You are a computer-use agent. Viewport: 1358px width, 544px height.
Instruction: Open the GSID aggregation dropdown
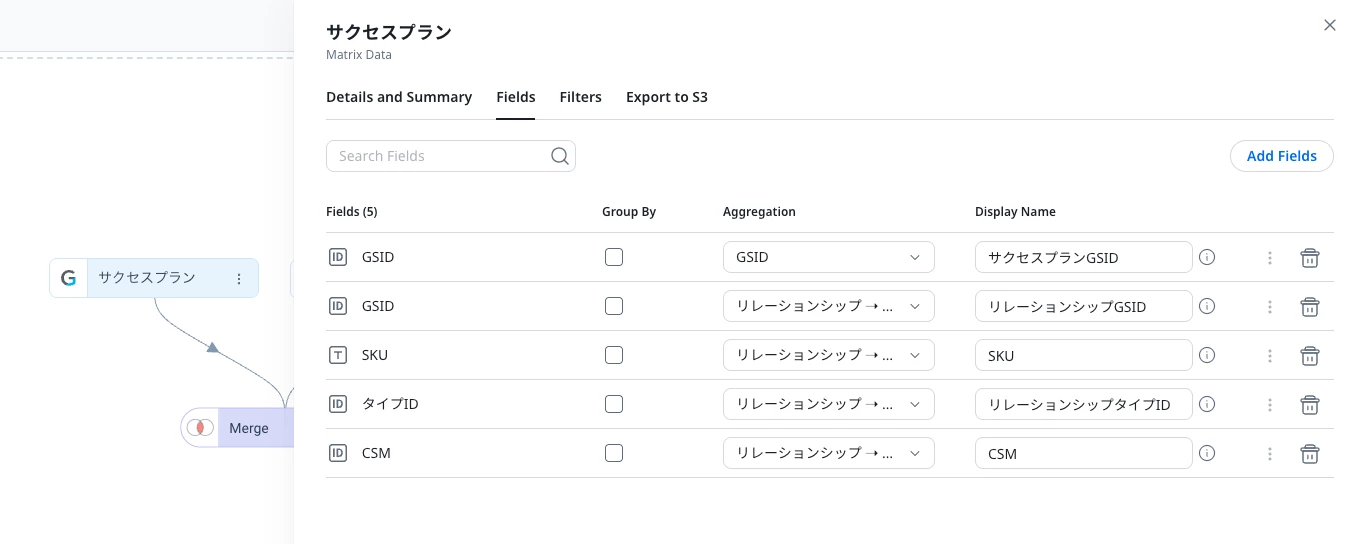pos(828,257)
